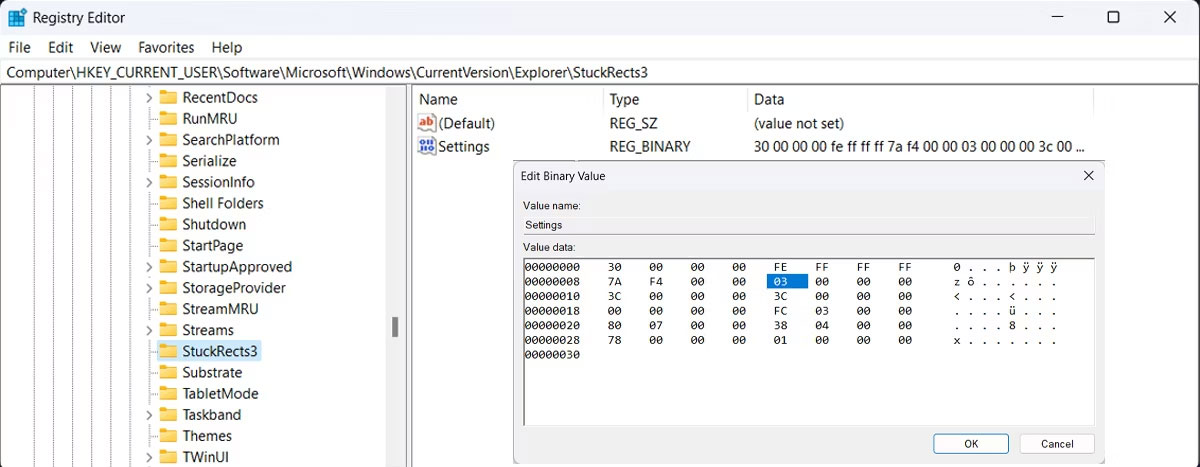Open the Edit menu
This screenshot has height=467, width=1200.
click(x=61, y=47)
